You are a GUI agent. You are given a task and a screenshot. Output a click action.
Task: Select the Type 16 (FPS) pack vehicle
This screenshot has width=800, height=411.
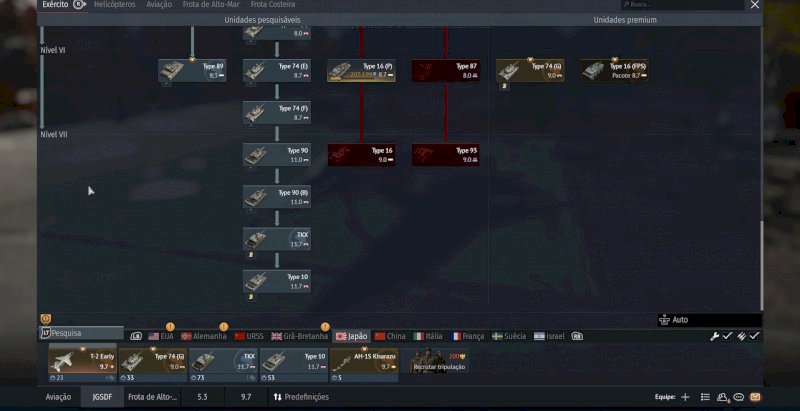tap(615, 70)
